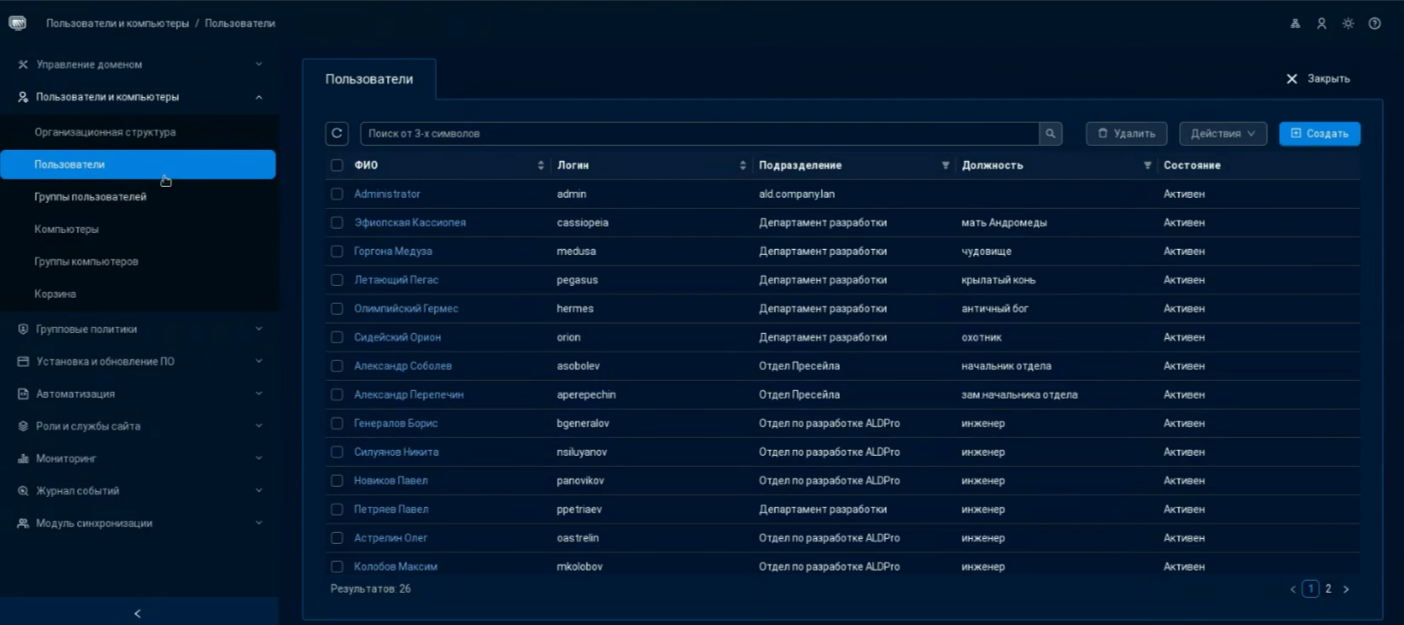Click the Установка и обновление ПО icon
Viewport: 1404px width, 625px height.
(x=23, y=361)
